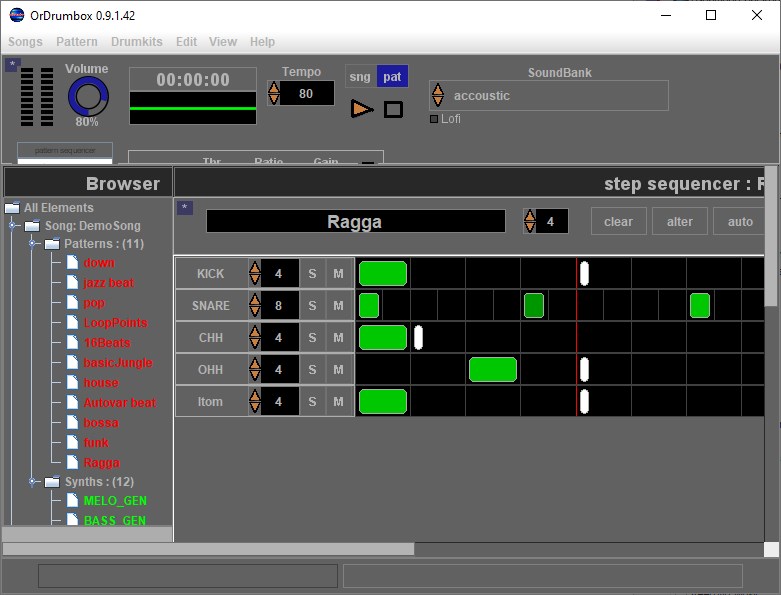Click the Patterns folder icon
The image size is (781, 595).
pos(52,243)
